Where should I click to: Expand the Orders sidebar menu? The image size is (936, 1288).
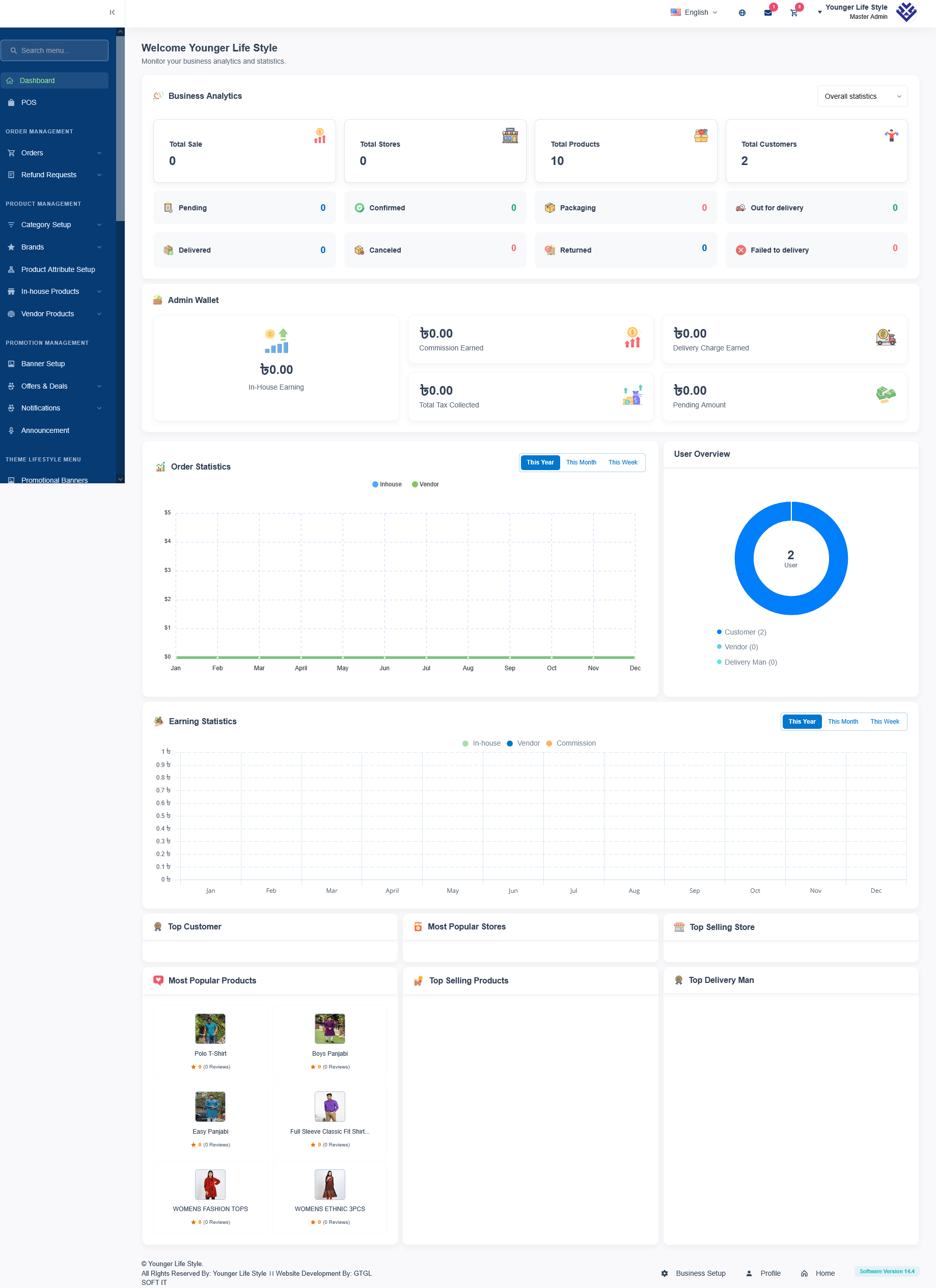(x=54, y=153)
